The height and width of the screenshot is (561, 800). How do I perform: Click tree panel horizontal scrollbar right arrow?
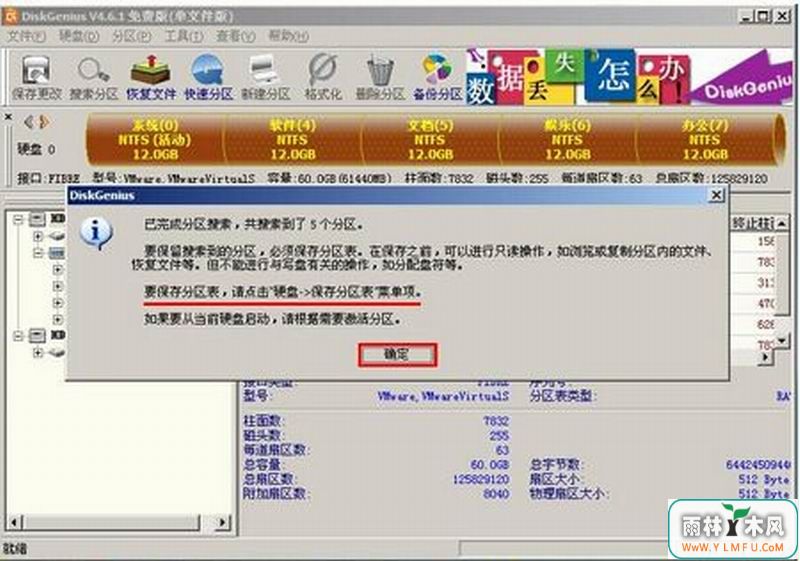[x=222, y=522]
